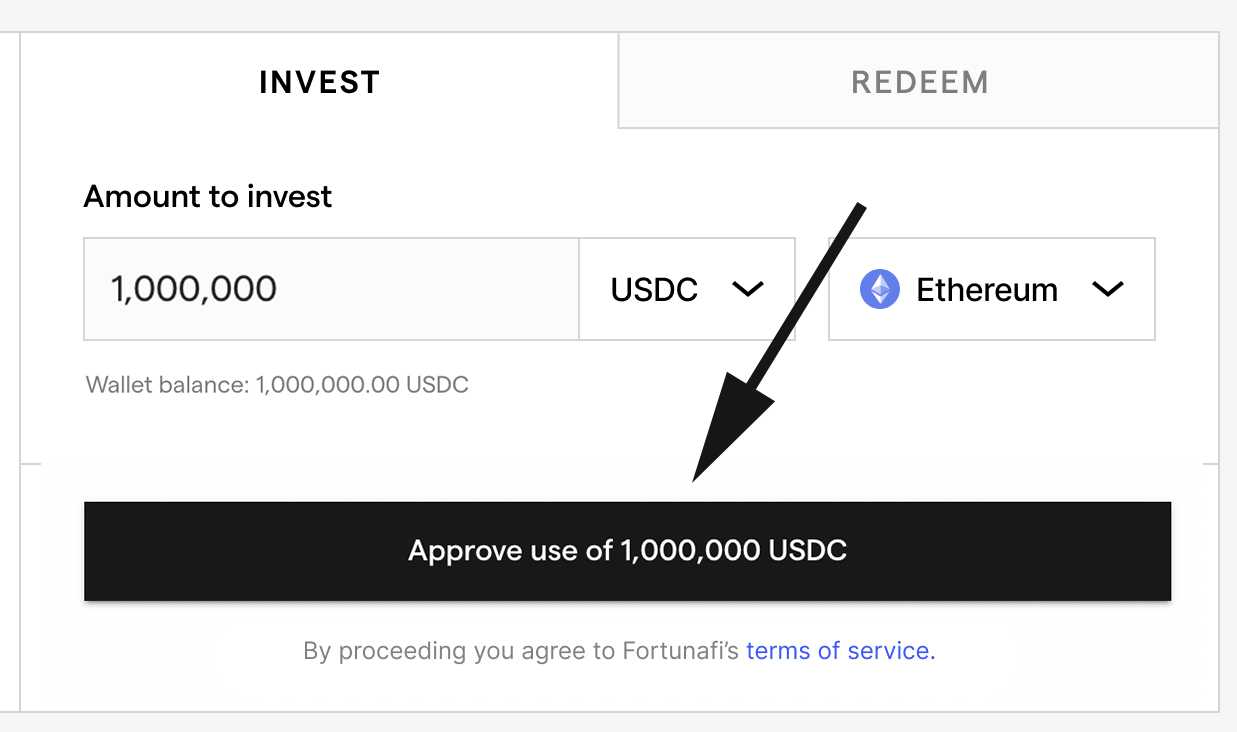Click the Ethereum diamond logo icon

click(880, 289)
